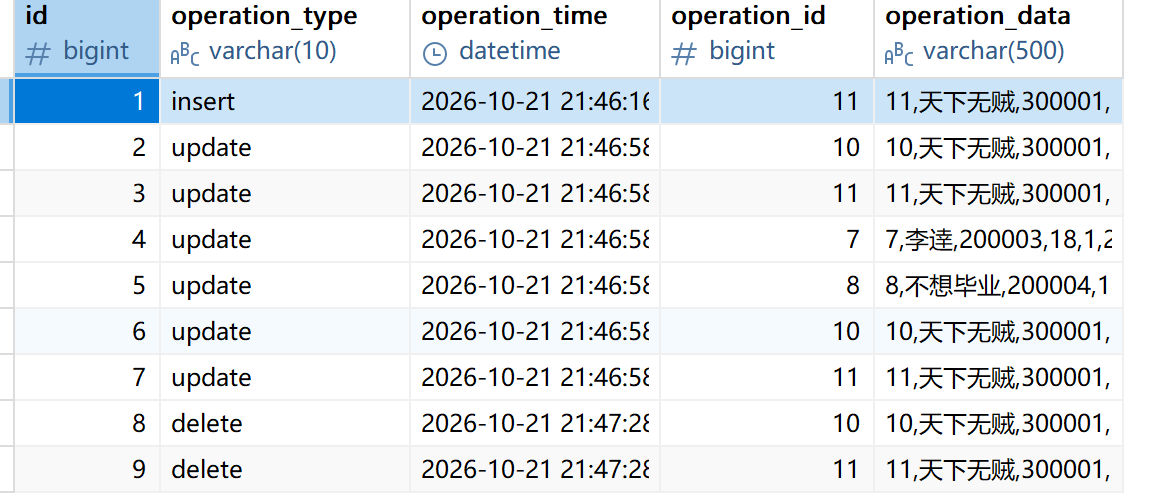This screenshot has width=1166, height=504.
Task: Select id cell with value 8
Action: (87, 424)
